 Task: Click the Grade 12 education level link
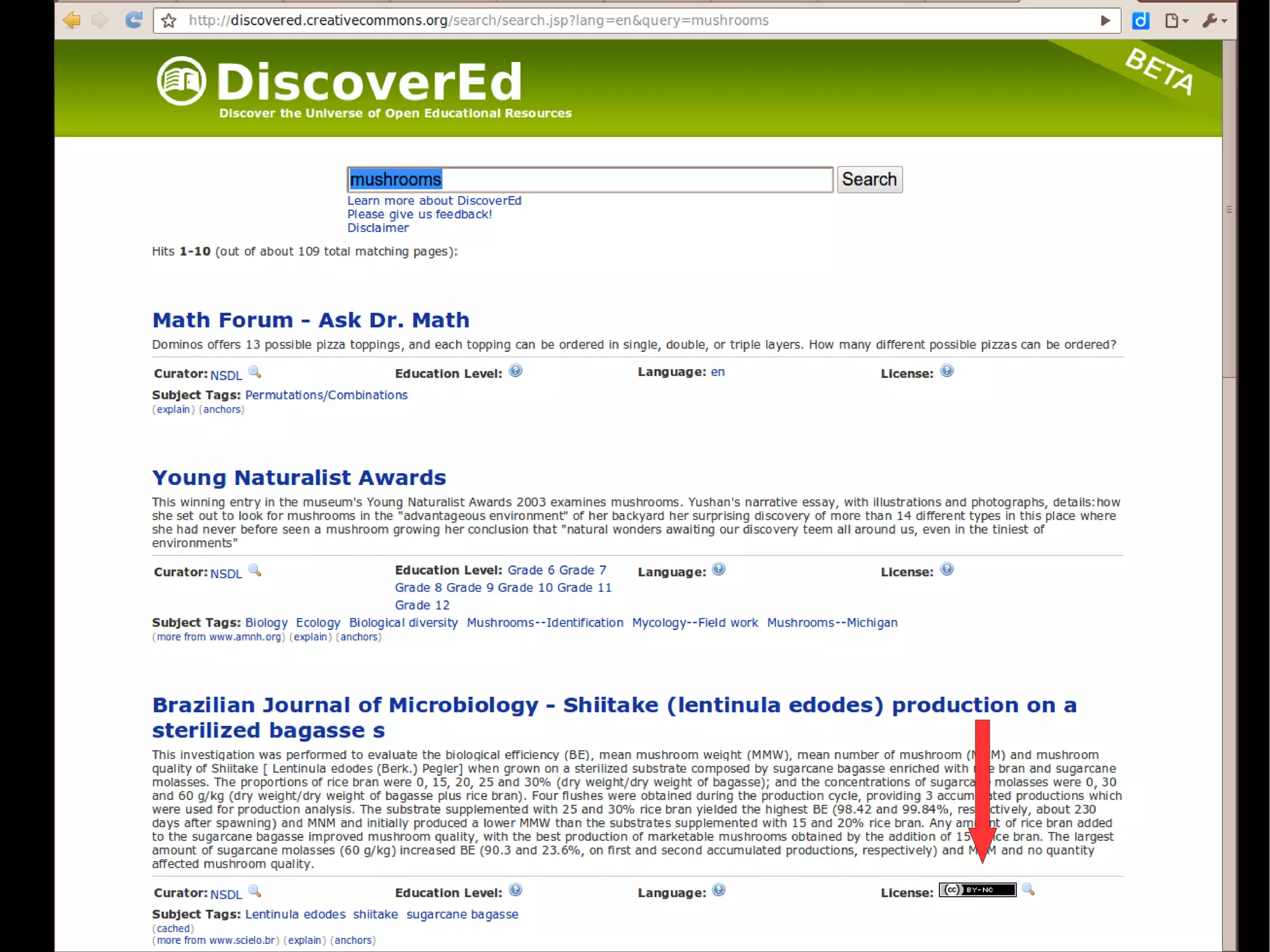(x=422, y=605)
